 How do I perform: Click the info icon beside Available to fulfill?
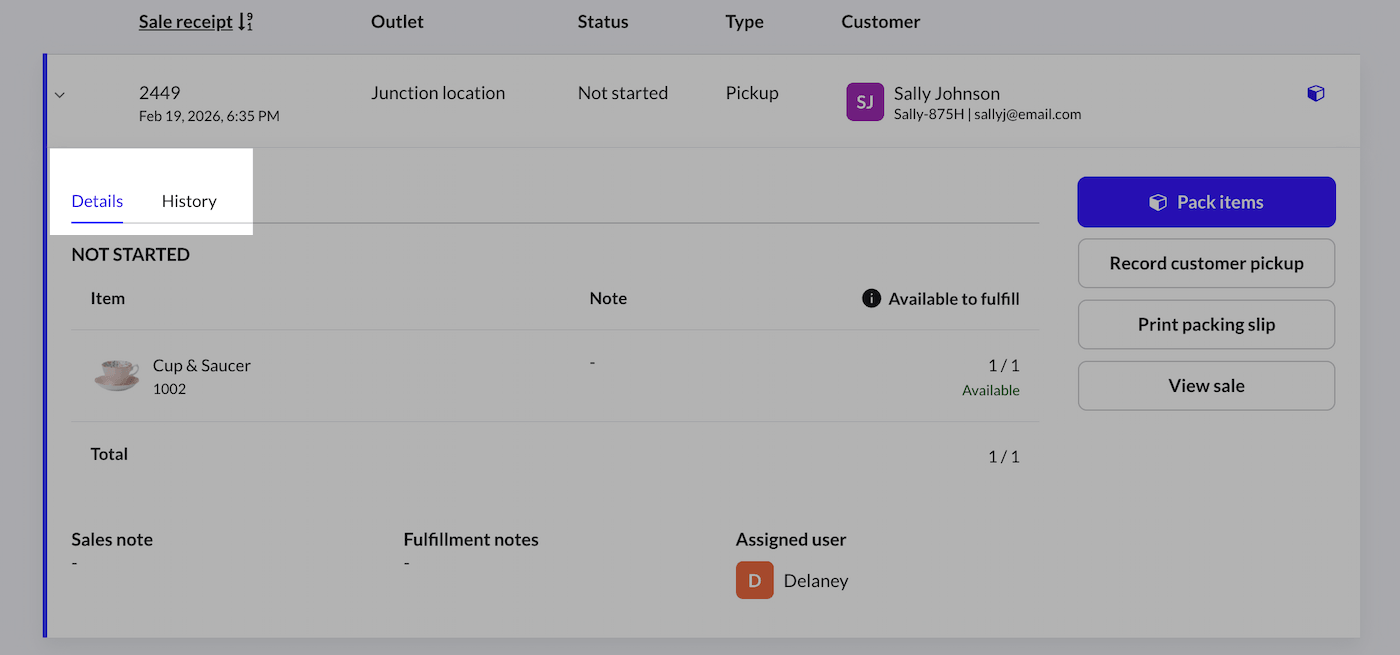point(871,298)
